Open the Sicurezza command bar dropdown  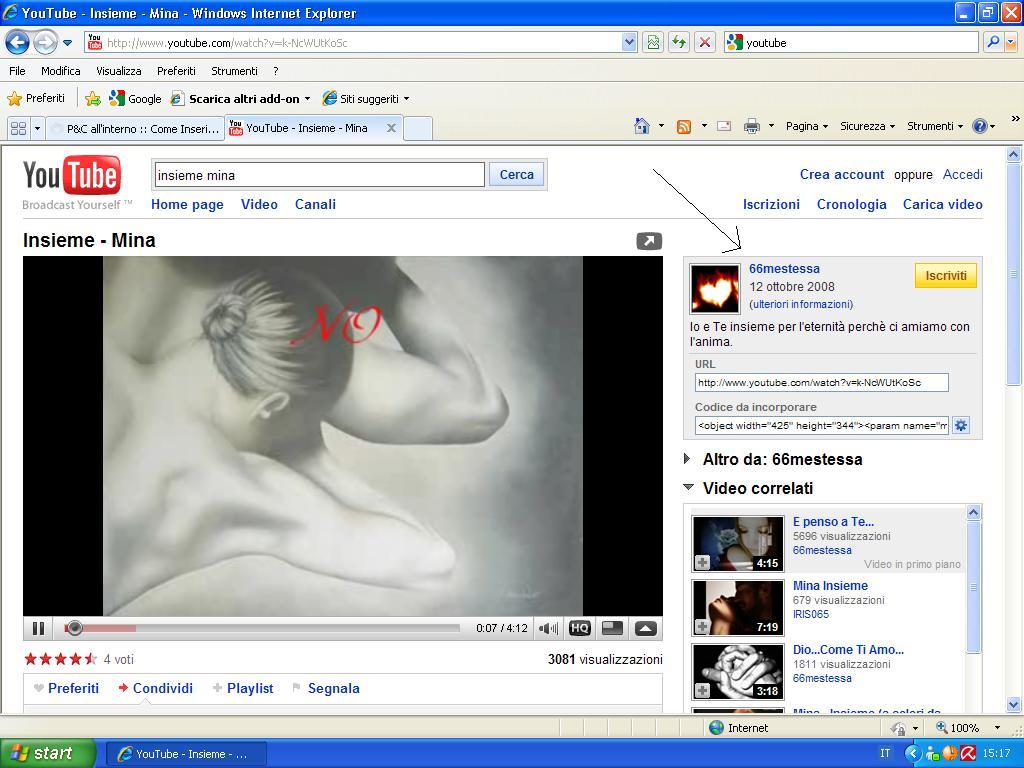click(x=867, y=126)
